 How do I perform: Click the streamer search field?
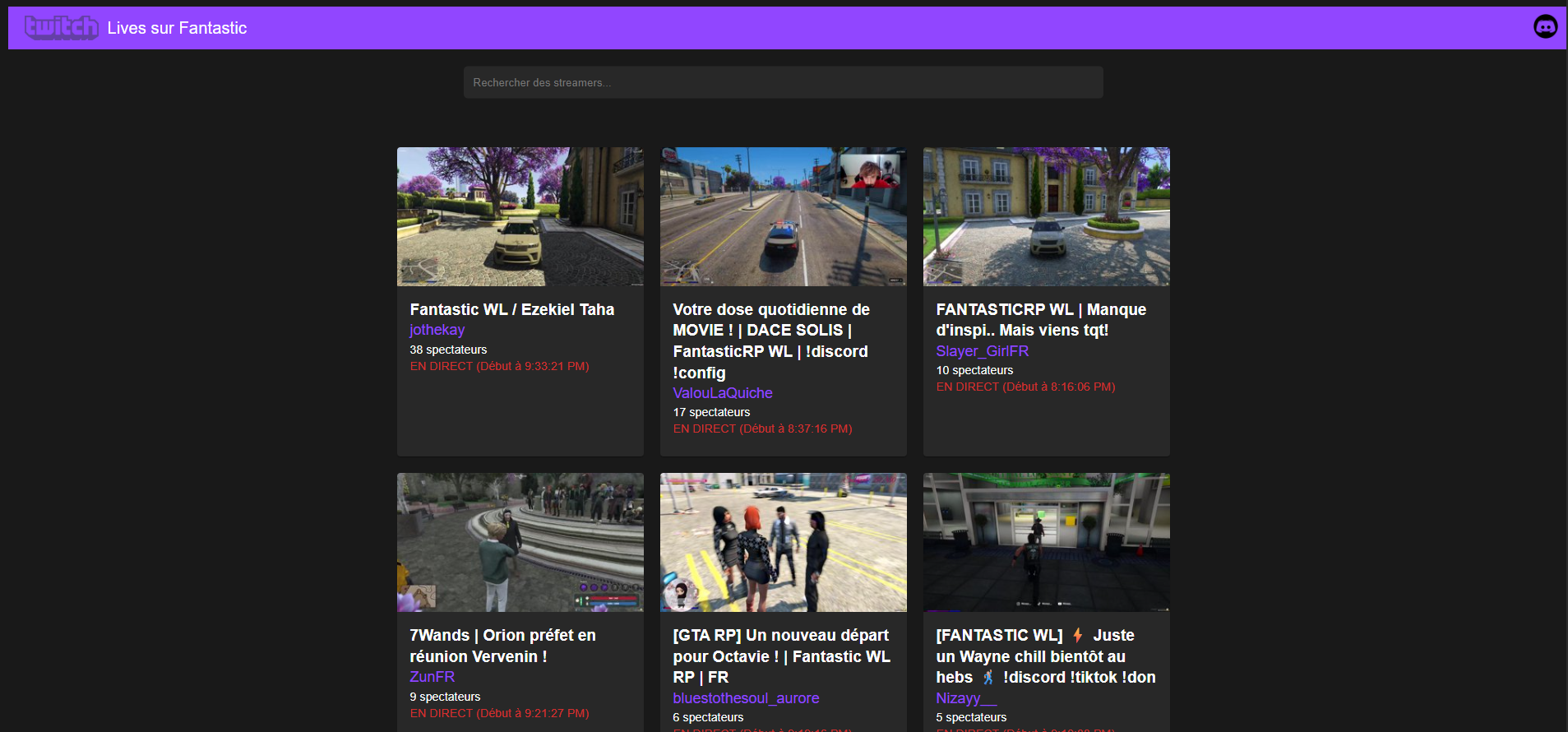point(783,82)
